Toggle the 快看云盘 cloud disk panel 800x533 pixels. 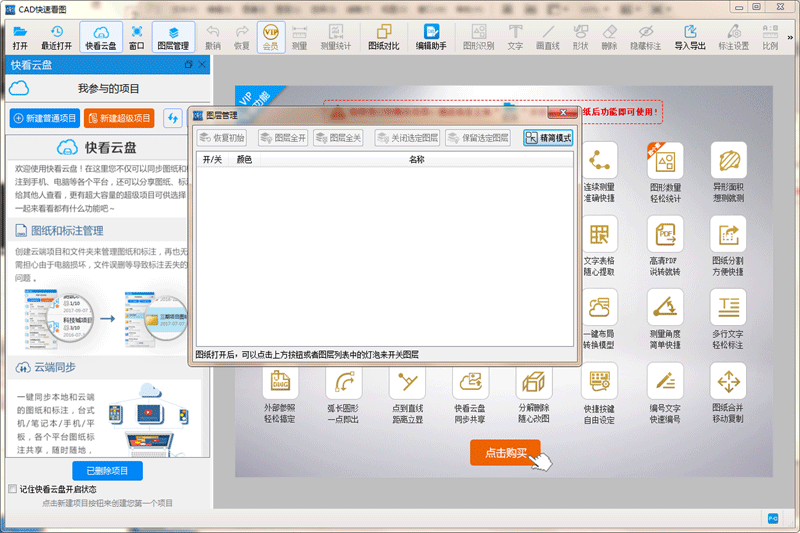[100, 38]
